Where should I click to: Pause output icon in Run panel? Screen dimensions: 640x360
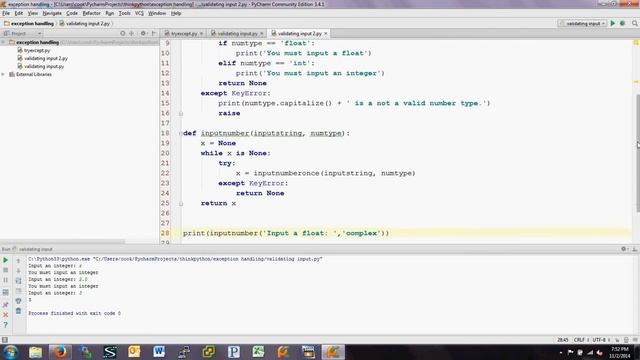(x=6, y=280)
